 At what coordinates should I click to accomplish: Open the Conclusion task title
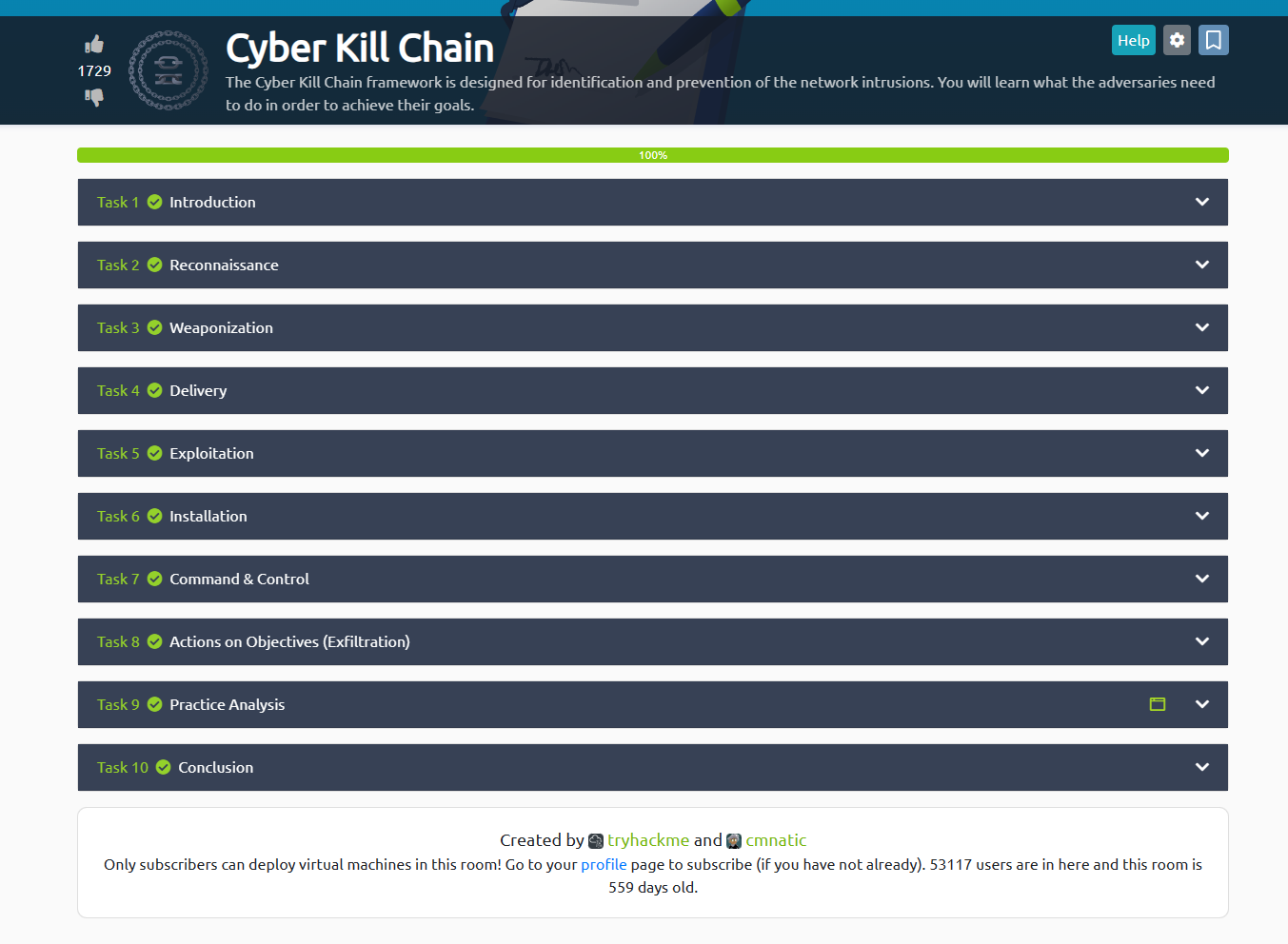[x=216, y=767]
